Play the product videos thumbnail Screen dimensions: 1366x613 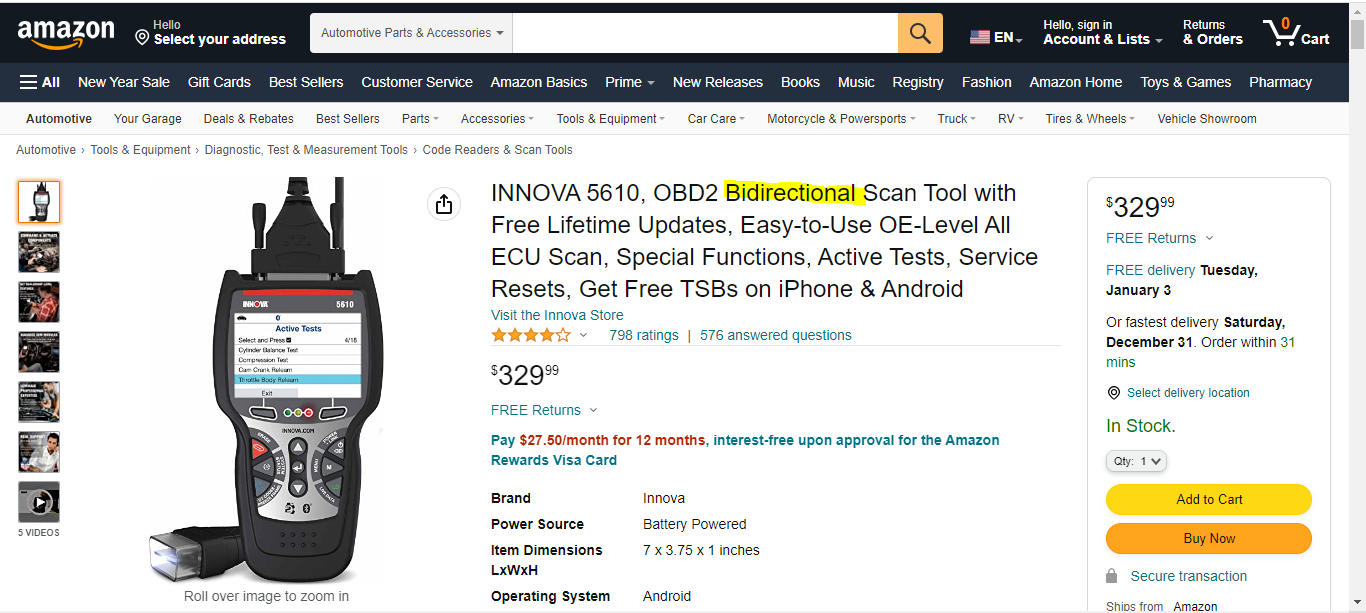pos(39,502)
